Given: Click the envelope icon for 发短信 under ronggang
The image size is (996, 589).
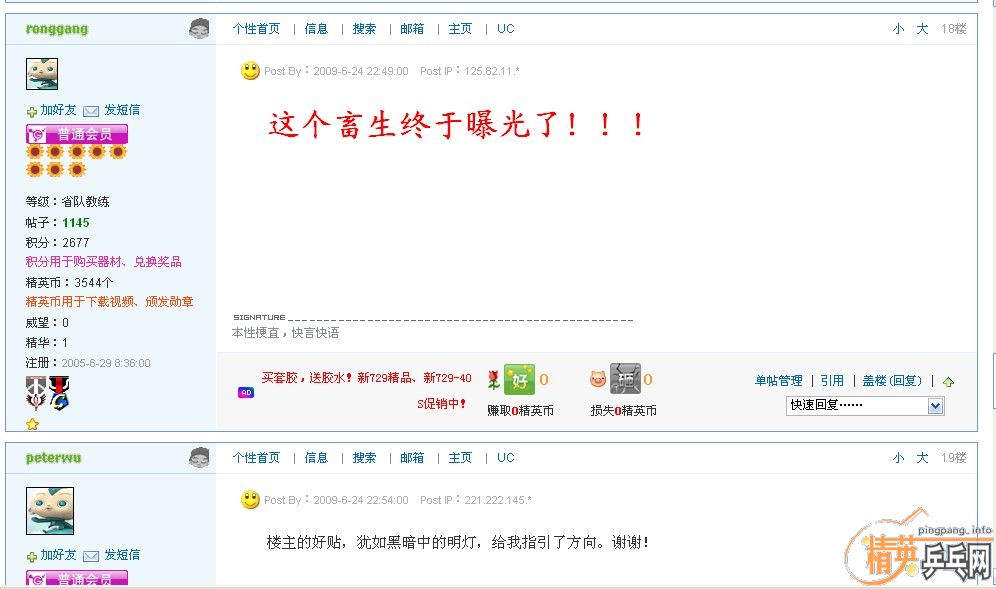Looking at the screenshot, I should [x=91, y=111].
